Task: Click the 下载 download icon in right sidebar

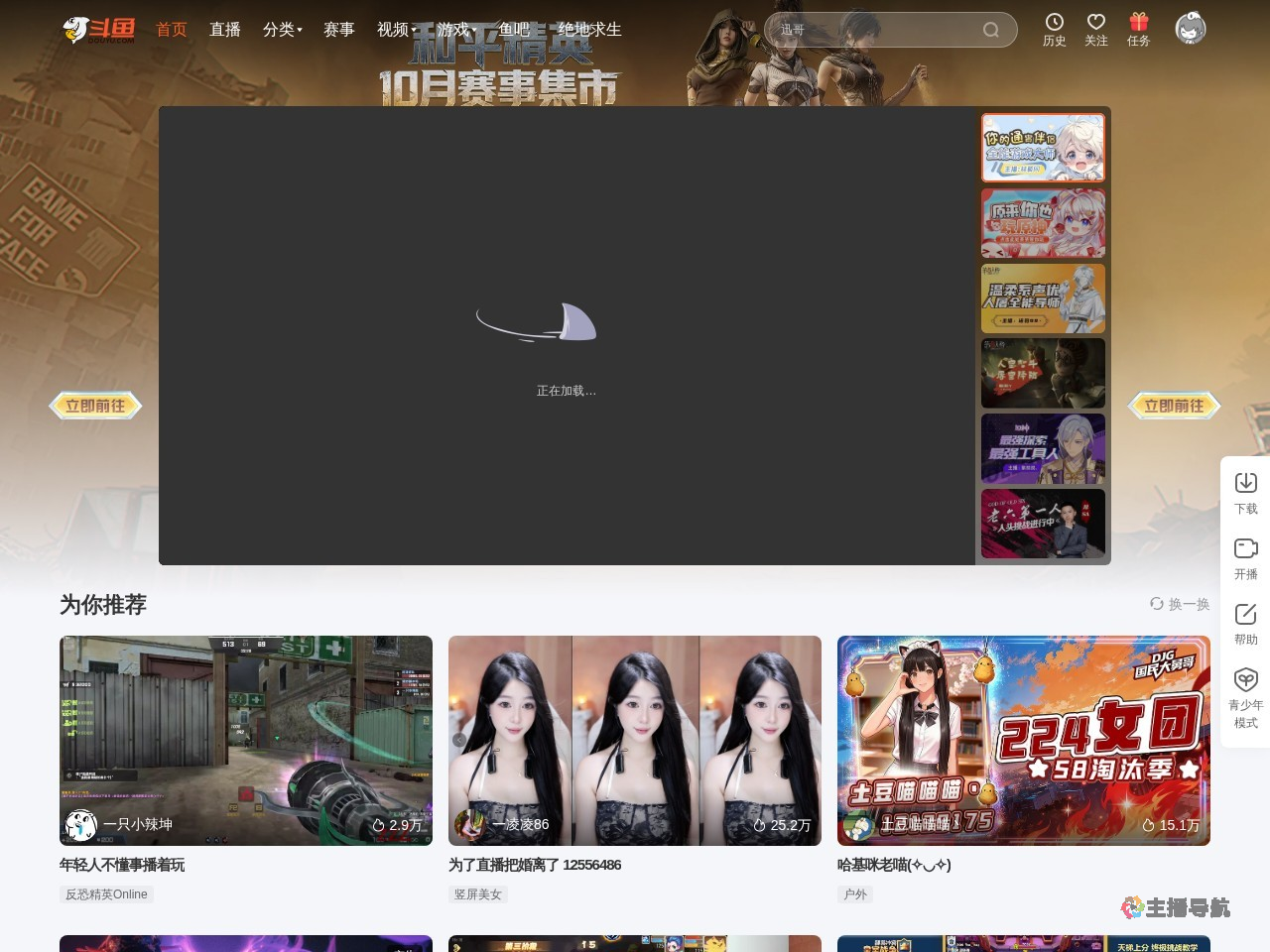Action: [1245, 491]
